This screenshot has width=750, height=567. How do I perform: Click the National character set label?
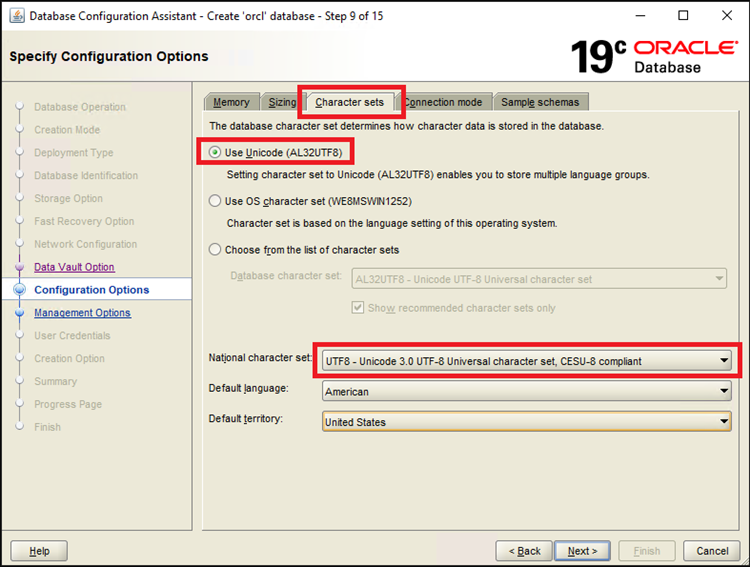coord(260,358)
